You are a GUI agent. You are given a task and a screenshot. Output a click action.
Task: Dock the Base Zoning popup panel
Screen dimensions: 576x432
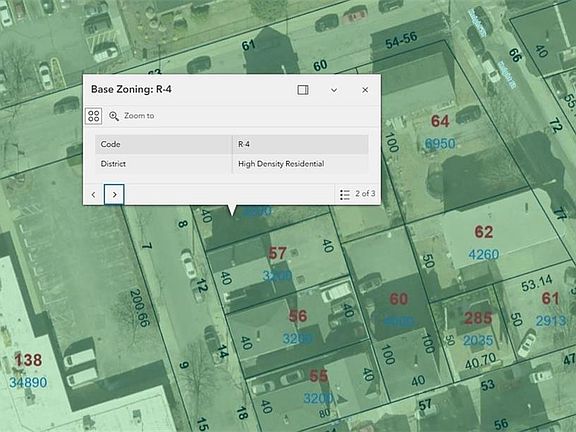click(x=303, y=90)
